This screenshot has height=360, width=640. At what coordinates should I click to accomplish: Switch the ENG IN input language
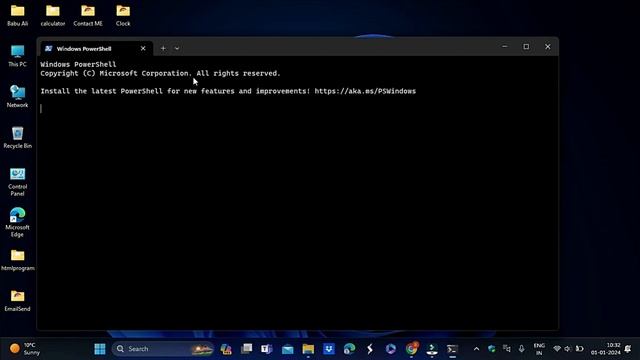[539, 349]
